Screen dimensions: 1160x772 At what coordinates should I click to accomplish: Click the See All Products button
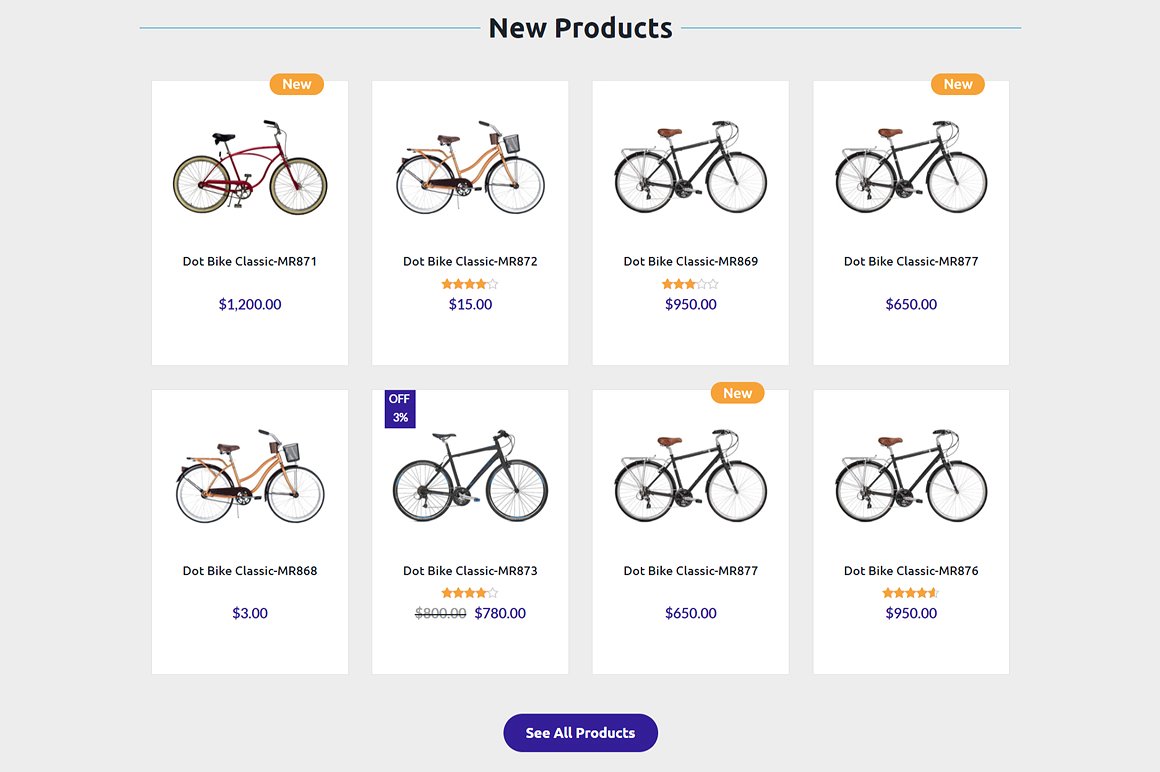(580, 733)
